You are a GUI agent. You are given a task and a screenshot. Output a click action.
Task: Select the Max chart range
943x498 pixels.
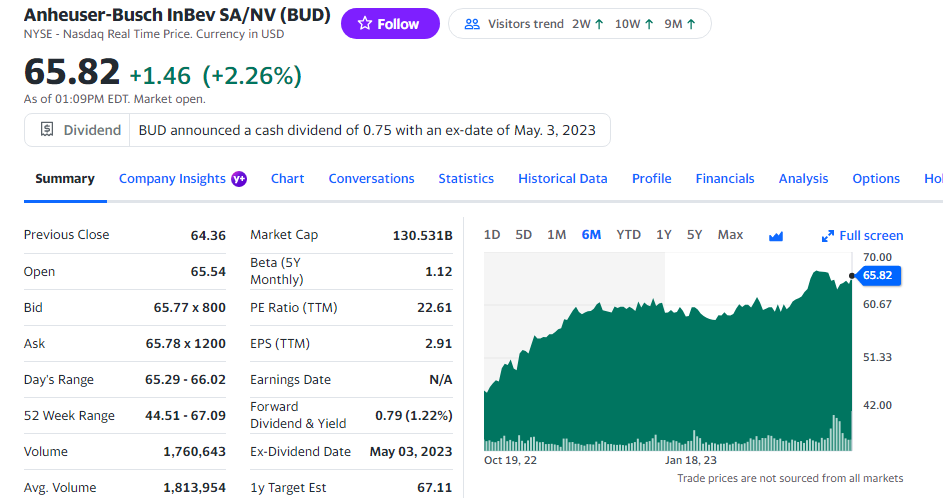point(730,235)
